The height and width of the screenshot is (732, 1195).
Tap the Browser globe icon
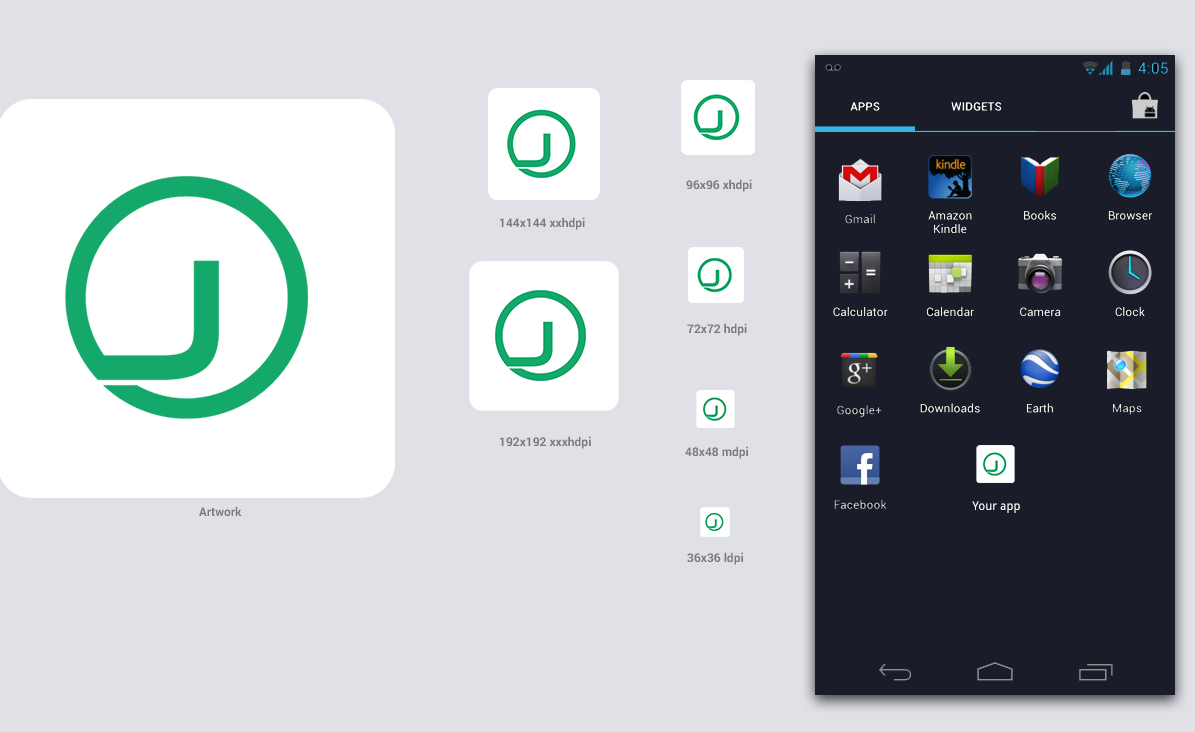point(1129,177)
